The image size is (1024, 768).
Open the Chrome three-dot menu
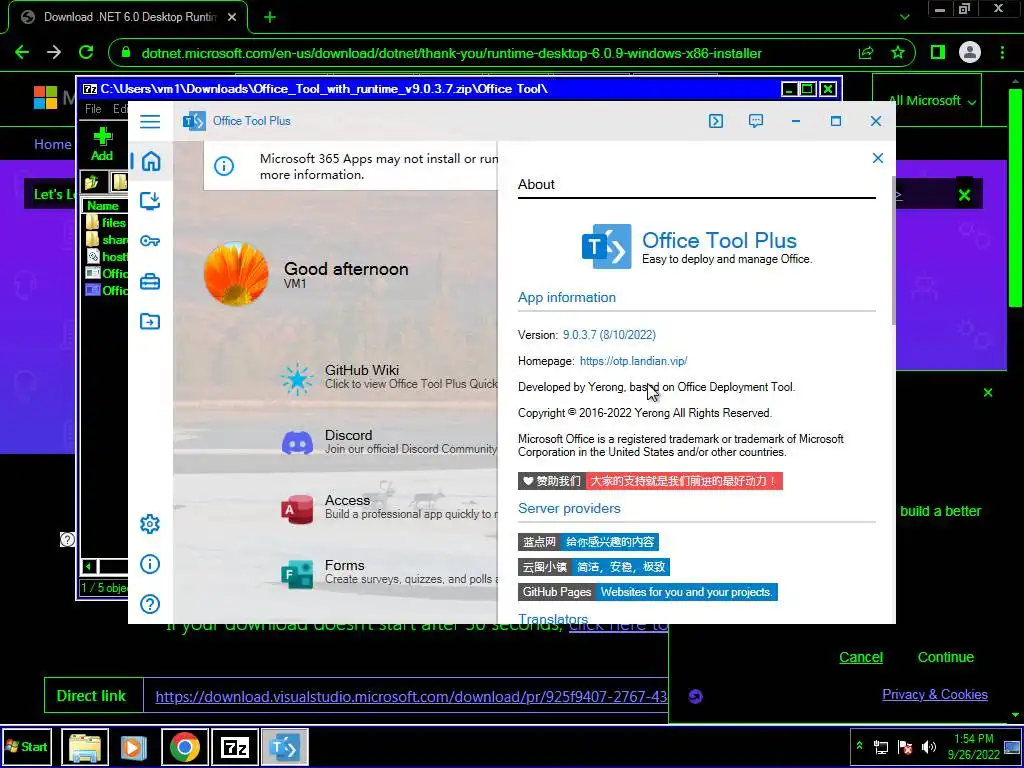[1002, 53]
